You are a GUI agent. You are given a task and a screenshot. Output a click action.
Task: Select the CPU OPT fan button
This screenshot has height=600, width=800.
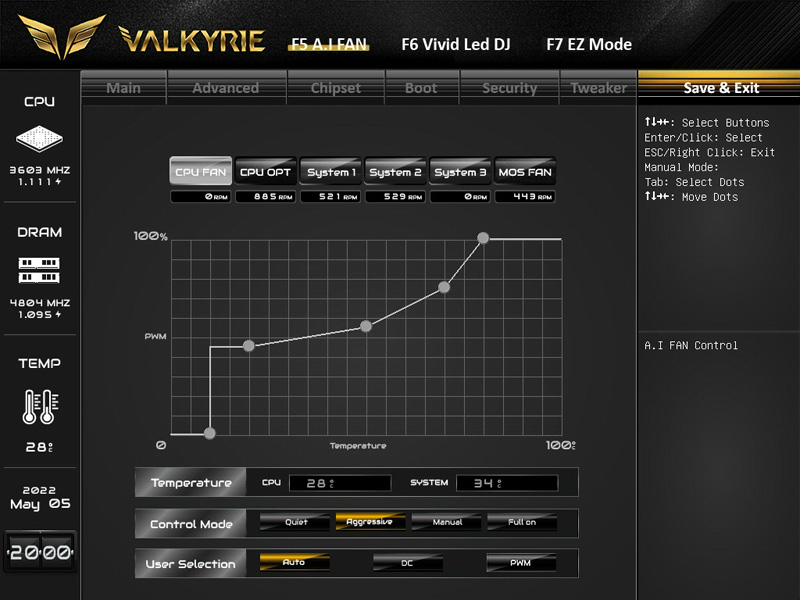(x=265, y=171)
